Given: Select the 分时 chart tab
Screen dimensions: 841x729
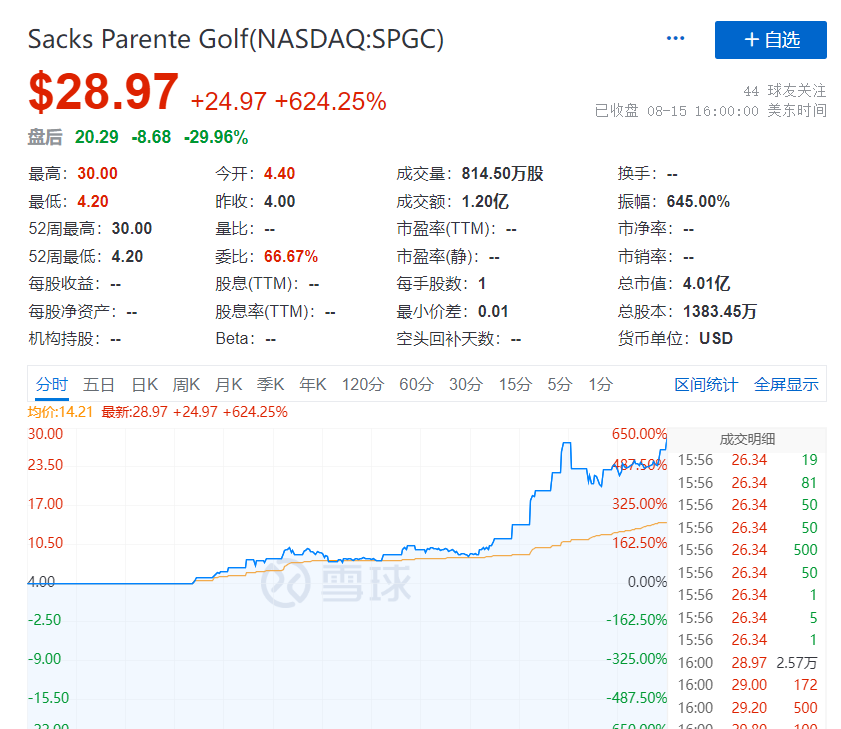Looking at the screenshot, I should click(52, 384).
